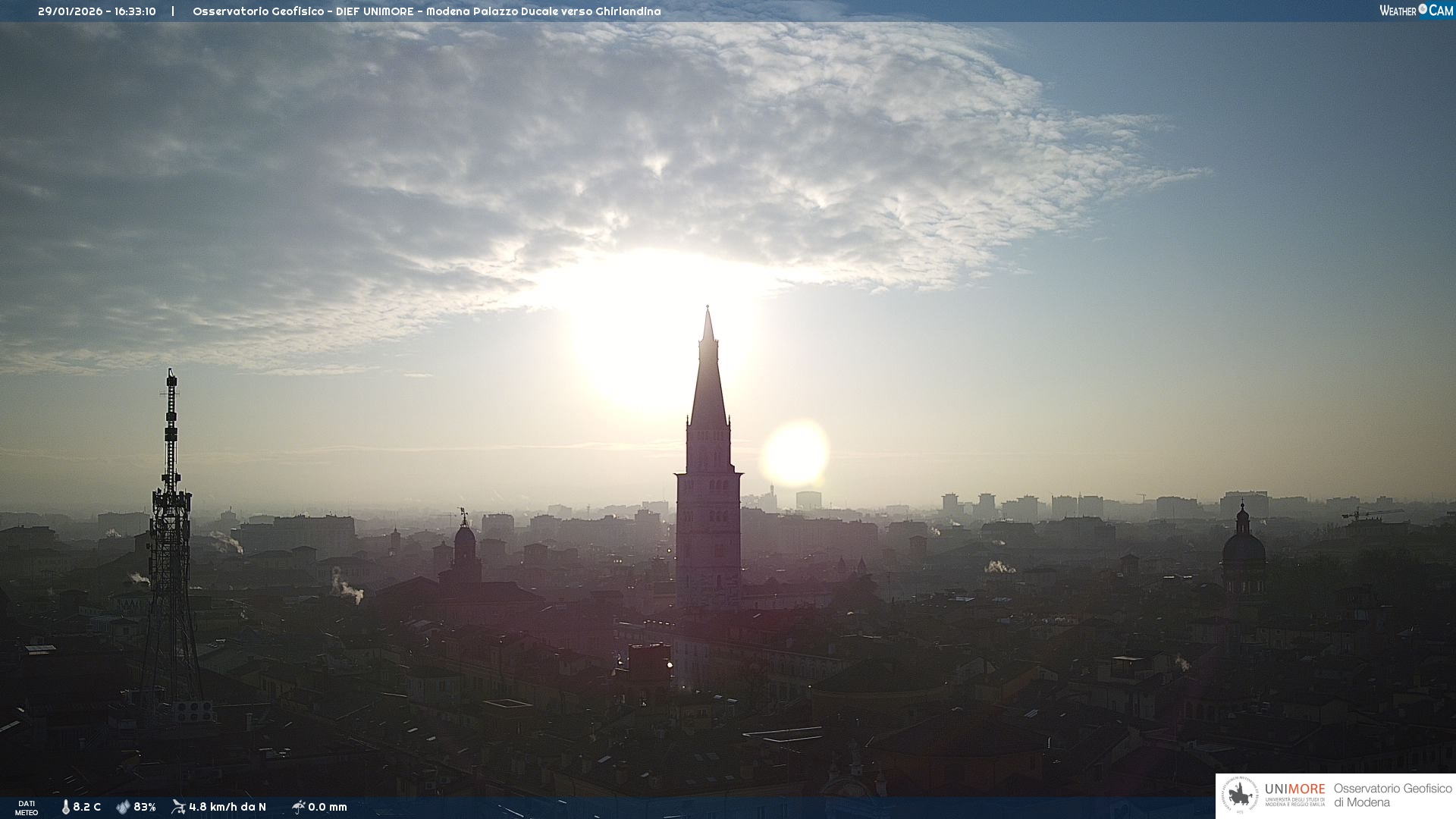Click the rain umbrella icon
The width and height of the screenshot is (1456, 819).
[x=298, y=807]
